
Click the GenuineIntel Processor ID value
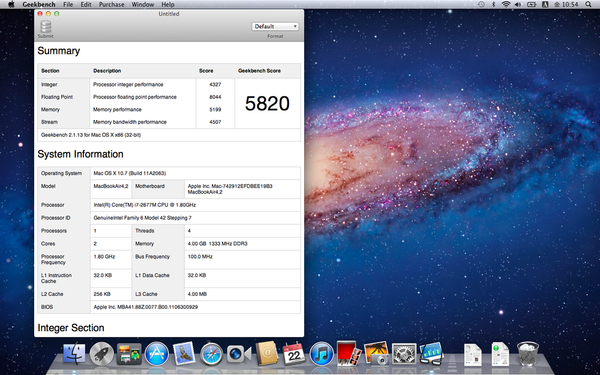pos(142,218)
